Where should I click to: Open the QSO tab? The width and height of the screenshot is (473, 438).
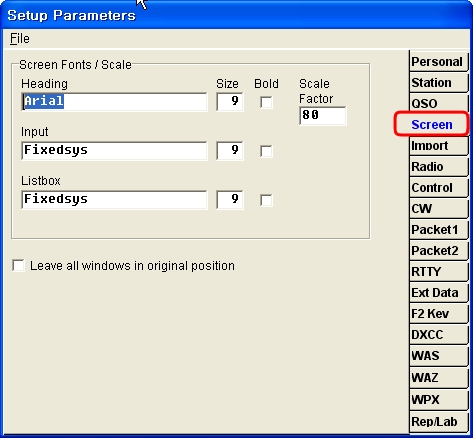click(x=439, y=103)
